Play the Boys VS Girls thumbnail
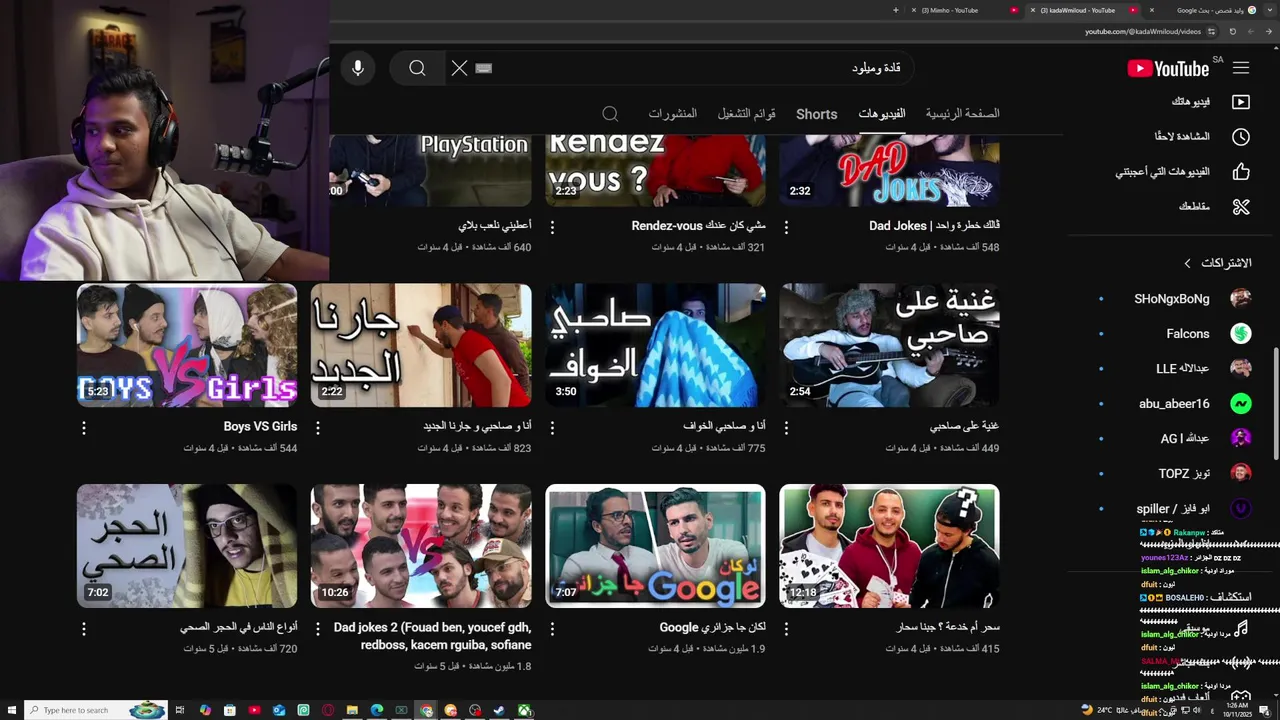The image size is (1280, 720). pos(187,345)
